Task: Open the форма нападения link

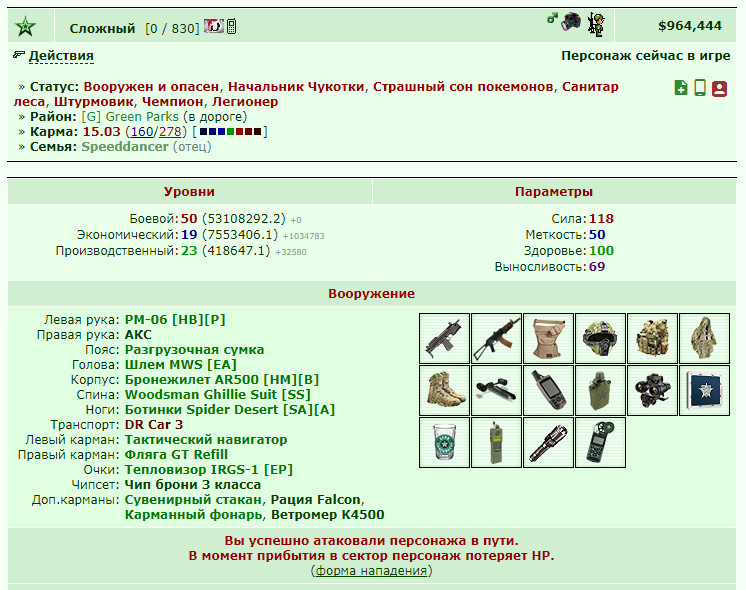Action: (371, 570)
